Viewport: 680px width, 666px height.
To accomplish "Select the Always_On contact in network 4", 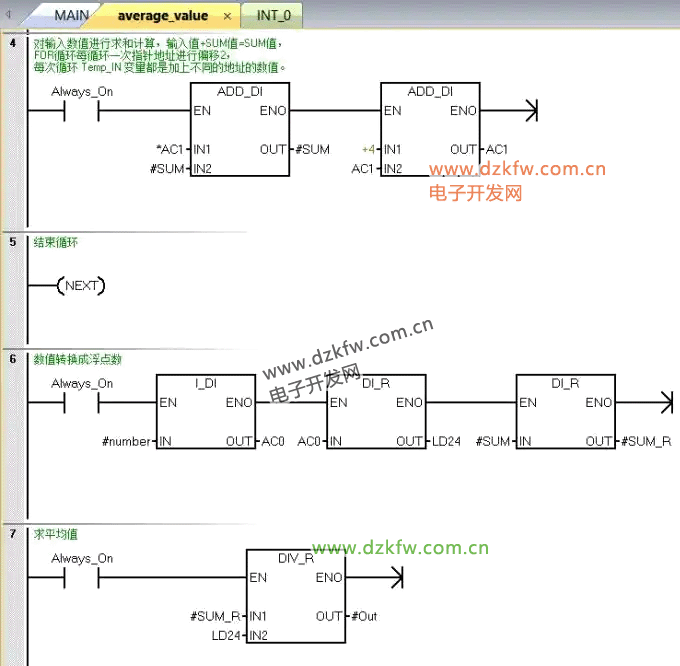I will tap(82, 111).
